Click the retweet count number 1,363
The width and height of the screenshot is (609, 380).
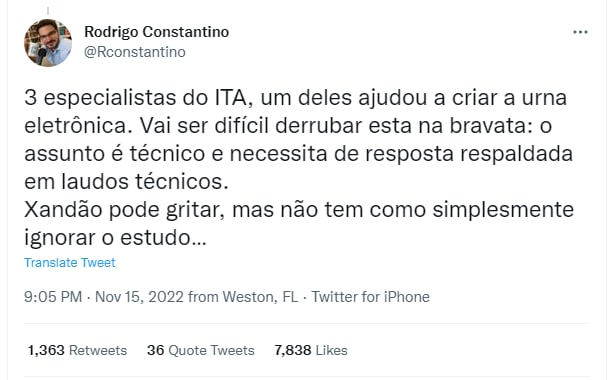(x=46, y=350)
